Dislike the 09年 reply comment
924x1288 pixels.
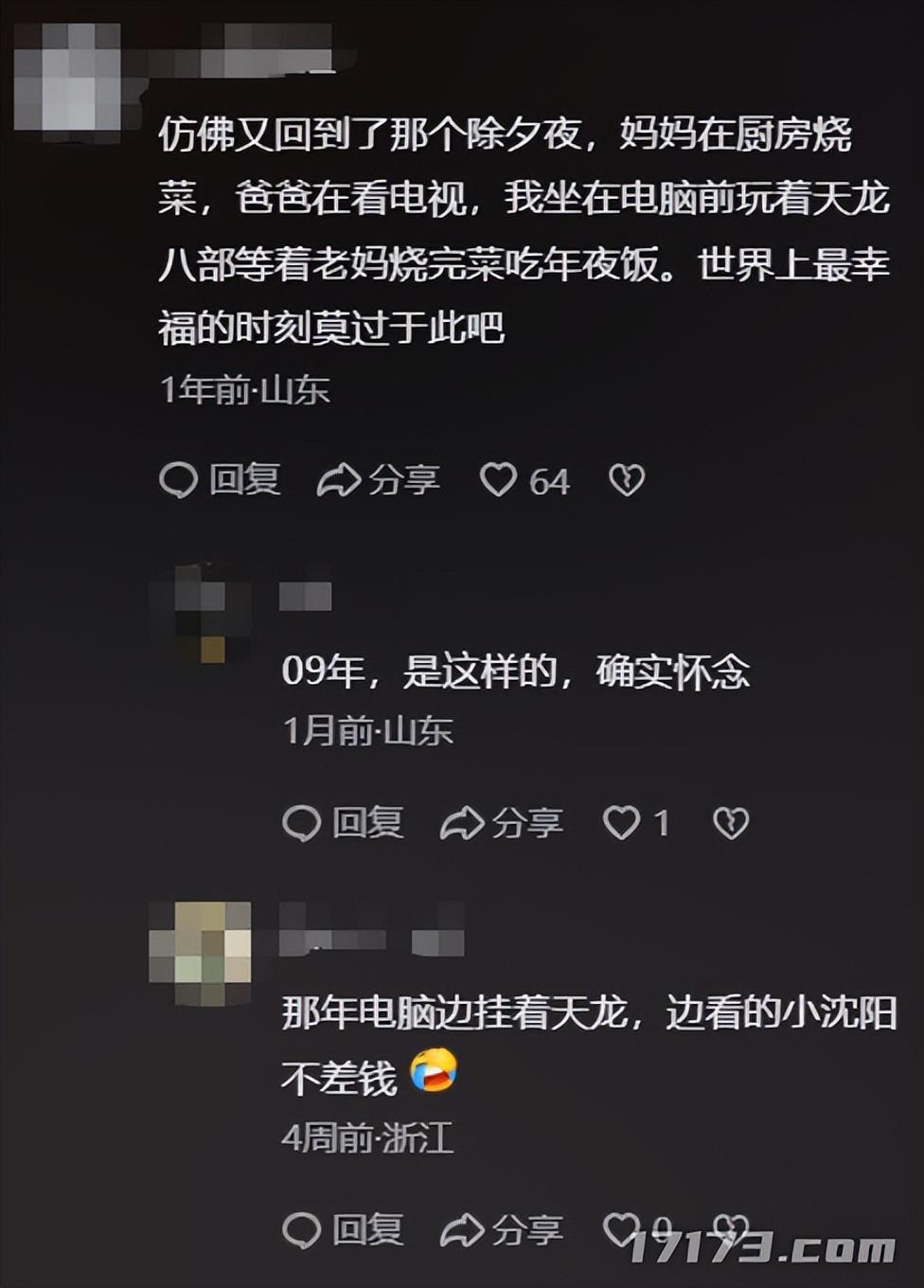pos(731,822)
